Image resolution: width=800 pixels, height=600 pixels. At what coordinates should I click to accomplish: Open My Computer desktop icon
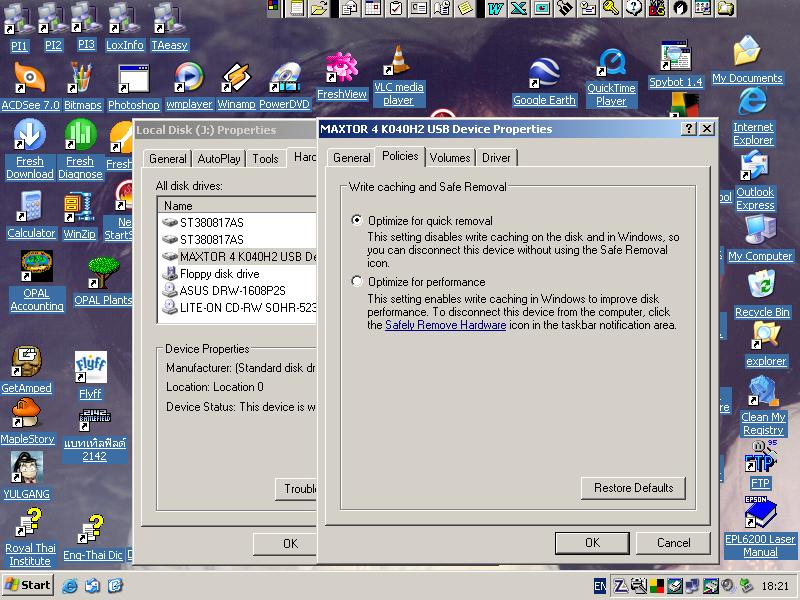pyautogui.click(x=760, y=232)
